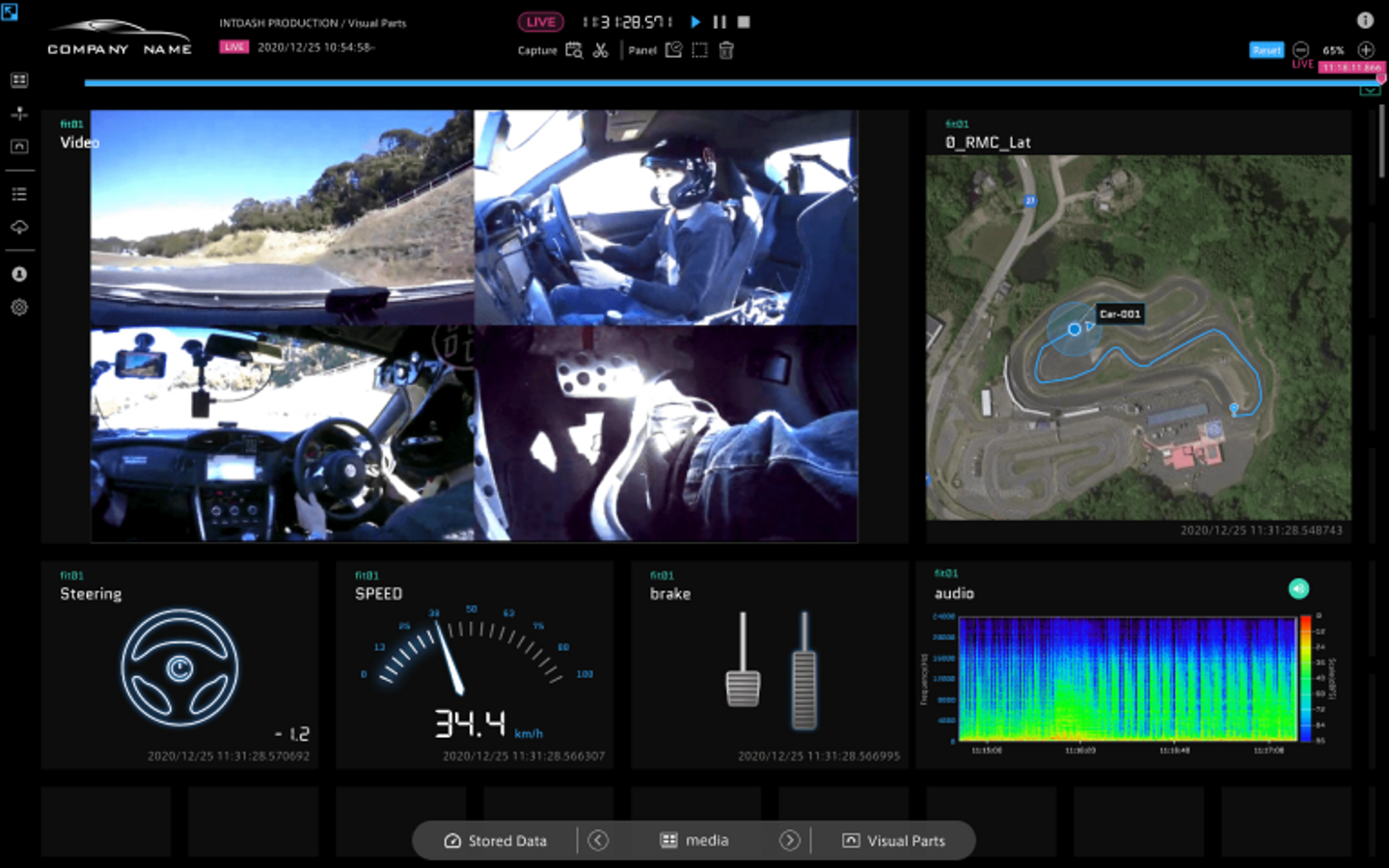
Task: Click the LIVE mode button beside the timecode
Action: [x=540, y=21]
